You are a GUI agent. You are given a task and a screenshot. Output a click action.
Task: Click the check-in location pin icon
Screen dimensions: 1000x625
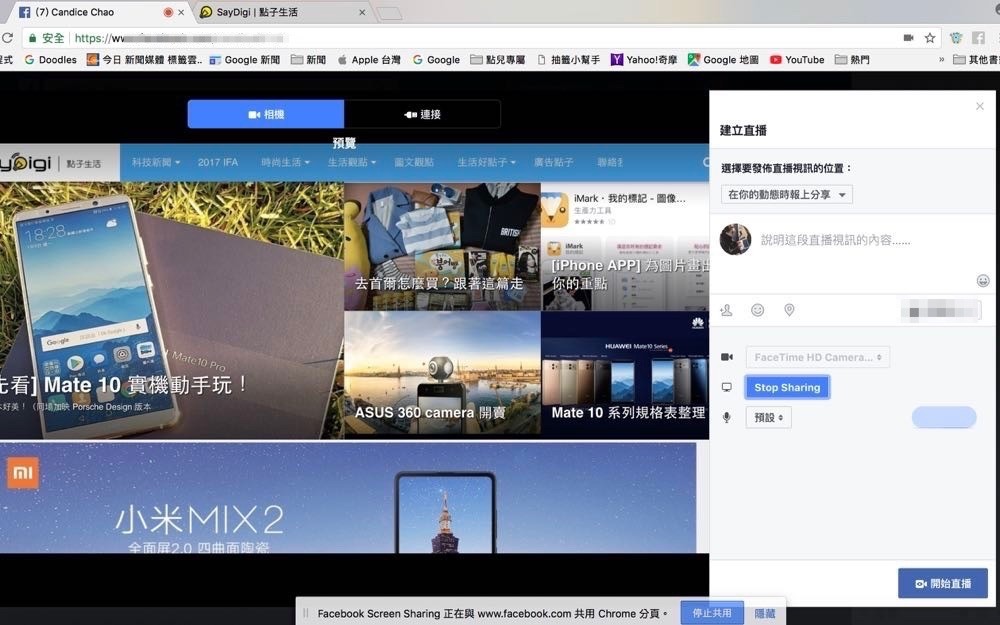tap(789, 311)
